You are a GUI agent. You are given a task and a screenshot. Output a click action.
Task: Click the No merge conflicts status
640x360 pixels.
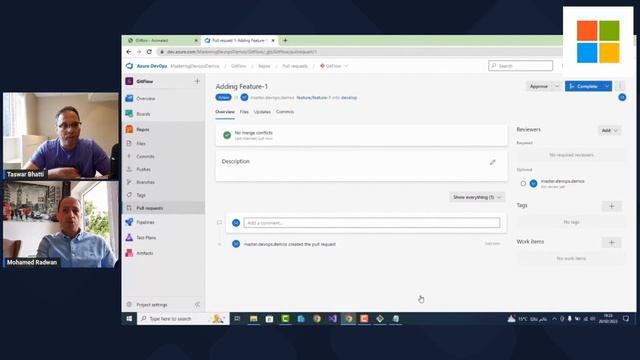(253, 133)
